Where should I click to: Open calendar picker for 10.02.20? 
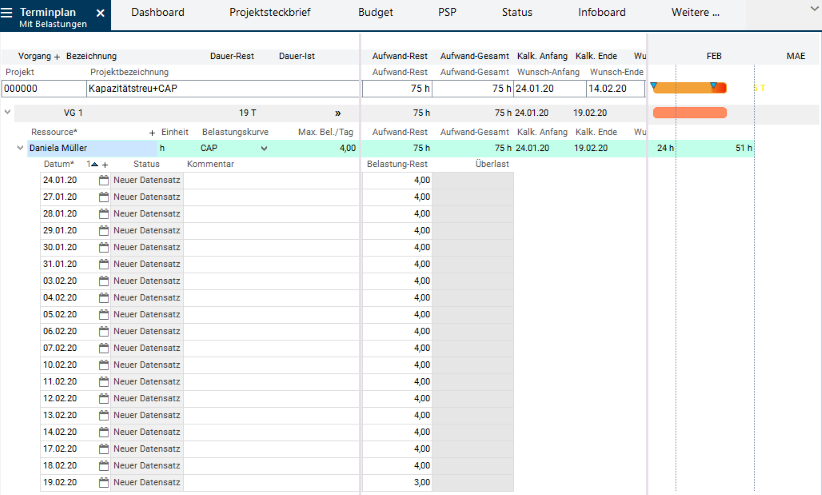click(x=103, y=365)
